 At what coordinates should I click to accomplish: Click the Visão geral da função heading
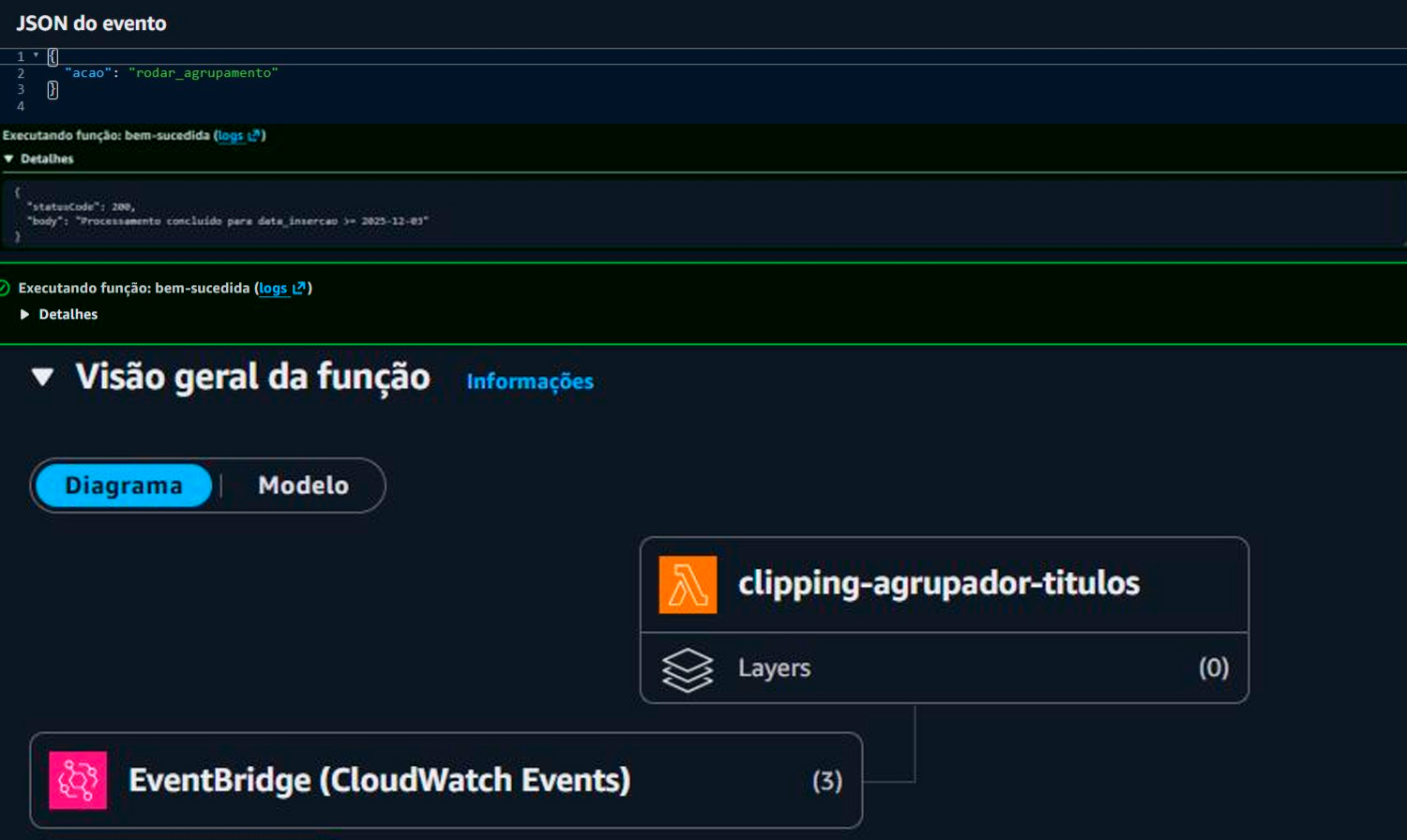[253, 377]
